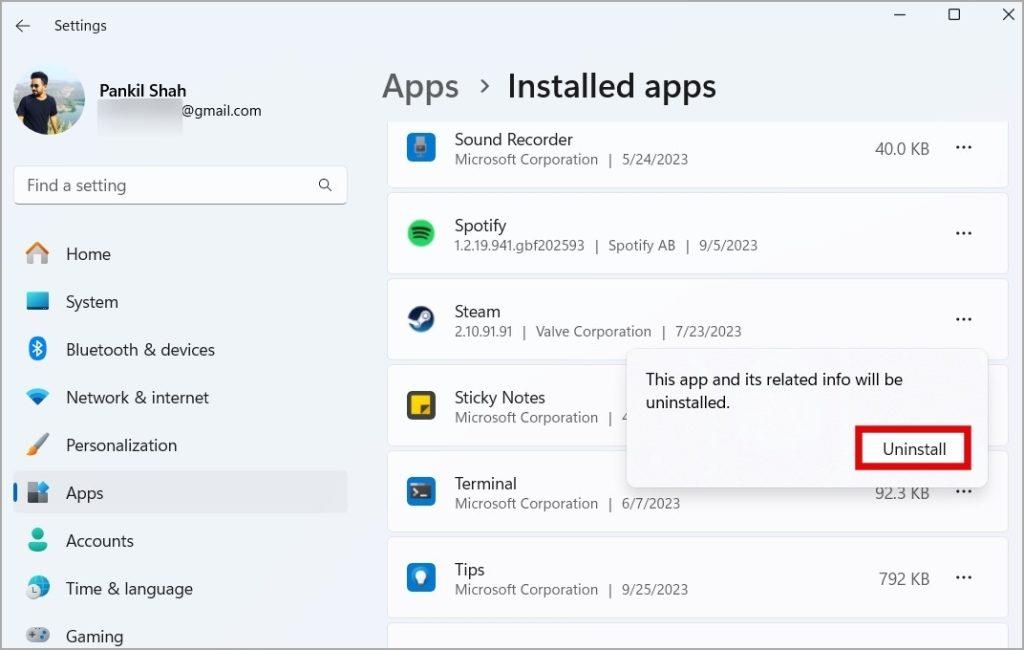Open Accounts settings

[180, 541]
